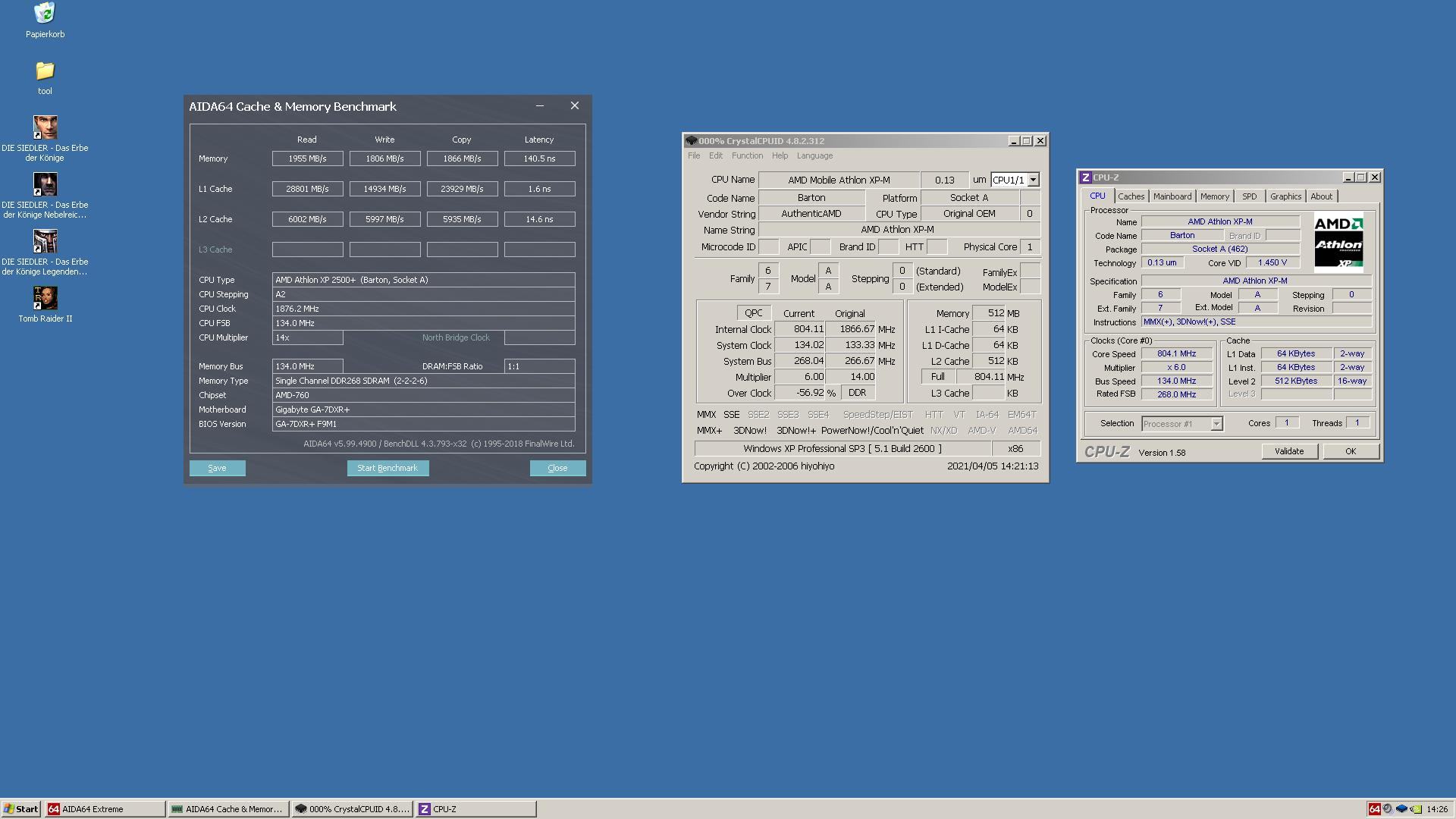
Task: Click Start Benchmark button
Action: pos(388,468)
